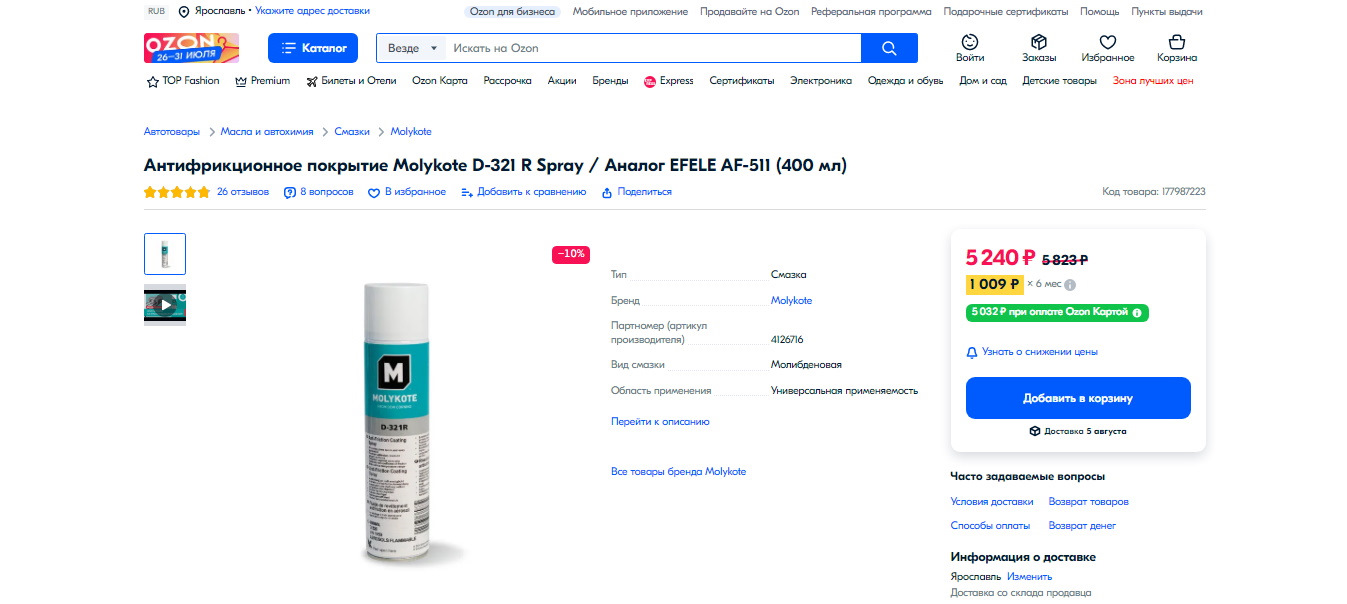Open the Заказы box icon
This screenshot has width=1347, height=604.
coord(1038,42)
